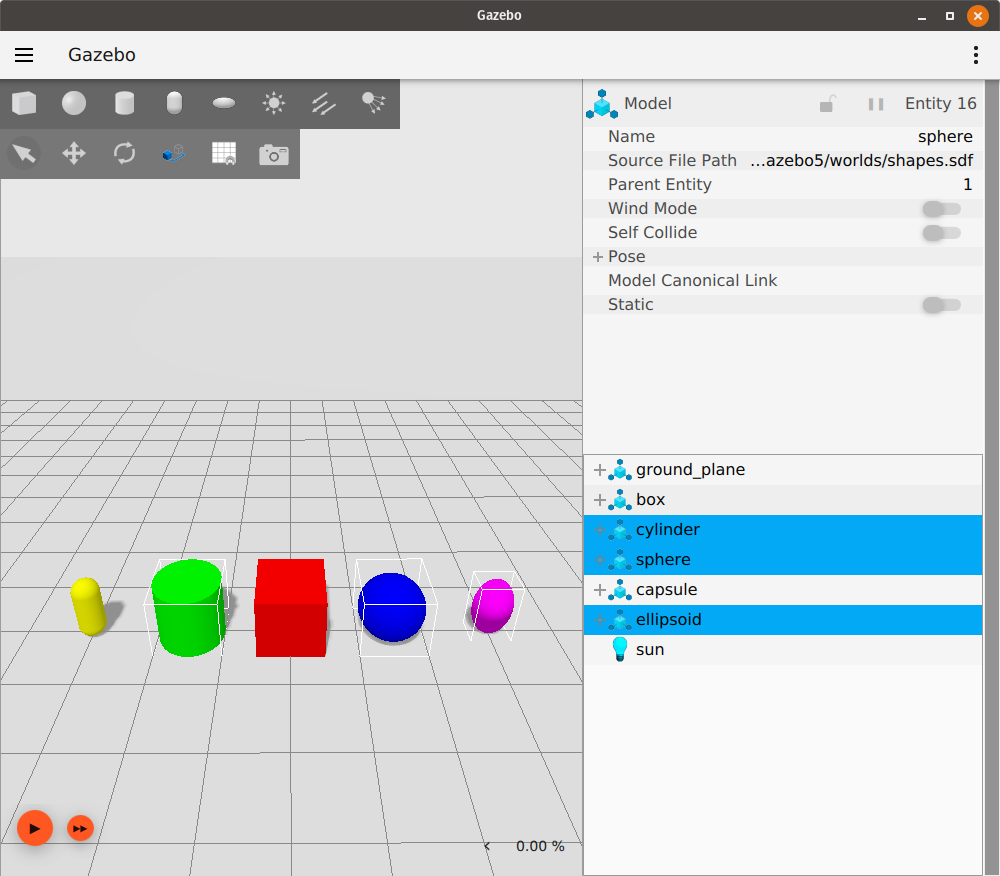Maximize the Gazebo window

[950, 16]
